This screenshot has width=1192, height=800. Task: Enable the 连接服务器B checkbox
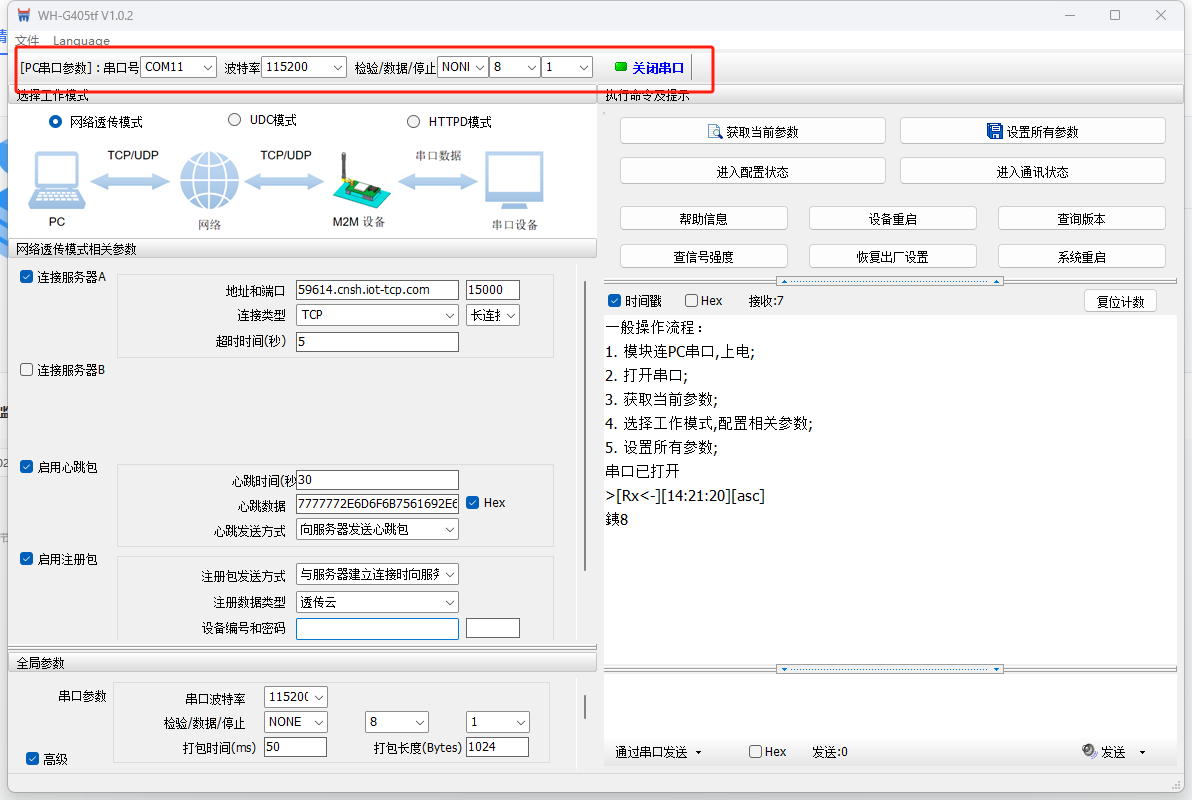pyautogui.click(x=27, y=370)
